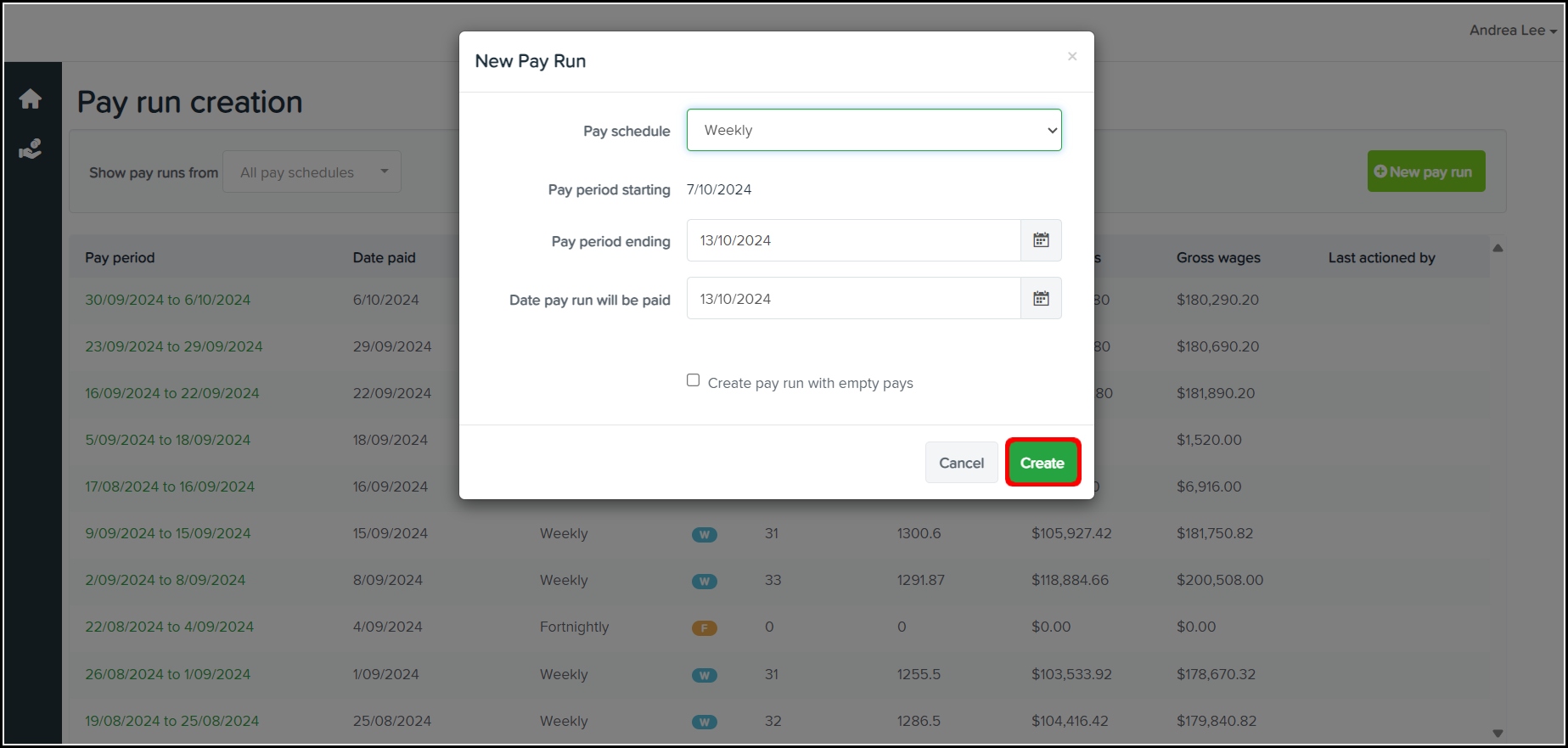Click the W badge on 9/09/2024 row
The width and height of the screenshot is (1568, 748).
point(704,535)
